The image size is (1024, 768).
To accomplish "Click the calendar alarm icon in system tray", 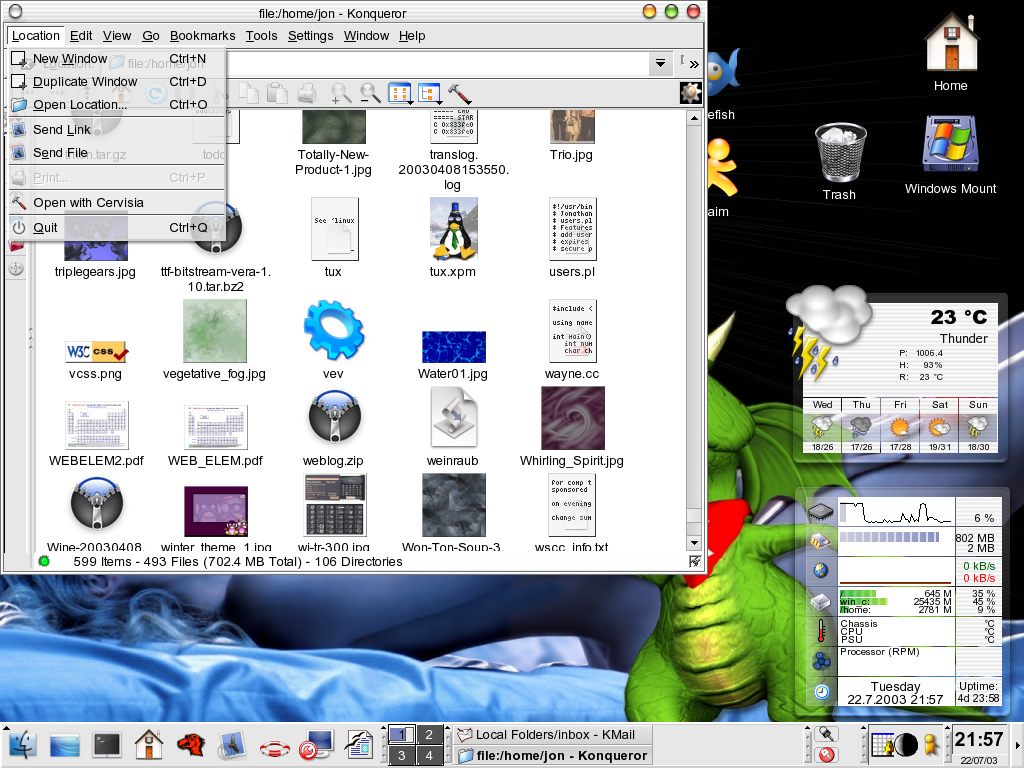I will click(882, 744).
